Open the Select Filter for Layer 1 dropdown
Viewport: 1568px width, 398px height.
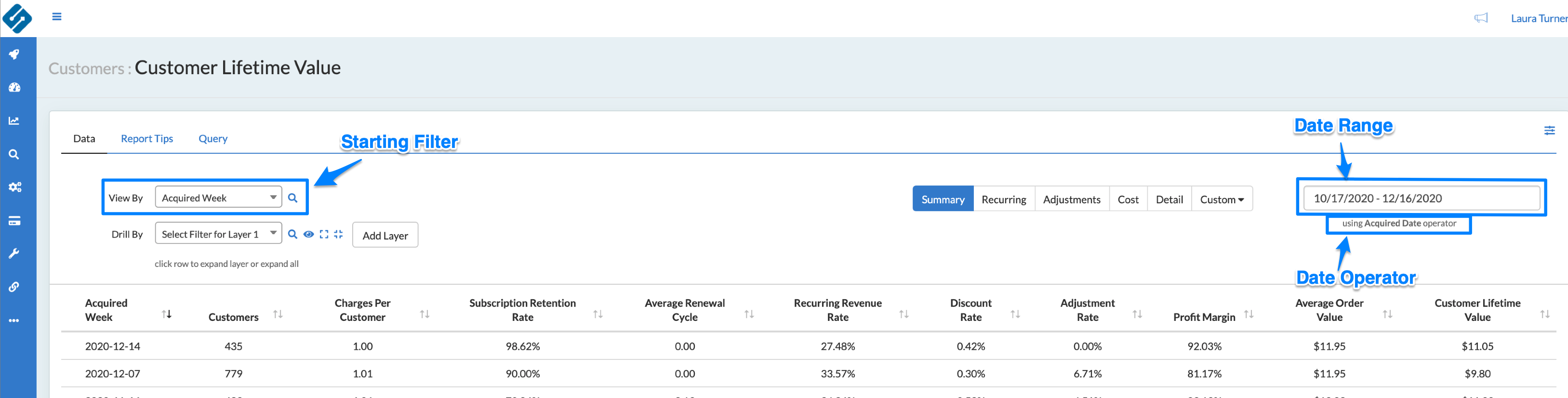[218, 234]
